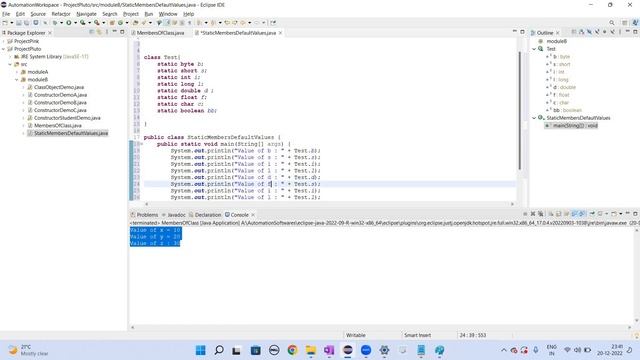Toggle Show Console on standard out
The width and height of the screenshot is (640, 360).
574,214
